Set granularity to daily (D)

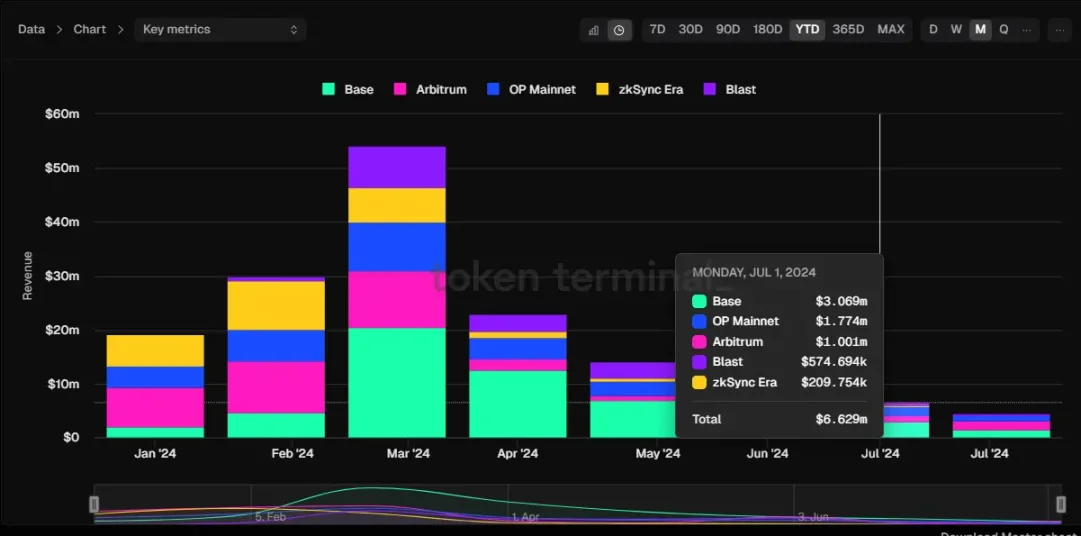[933, 30]
